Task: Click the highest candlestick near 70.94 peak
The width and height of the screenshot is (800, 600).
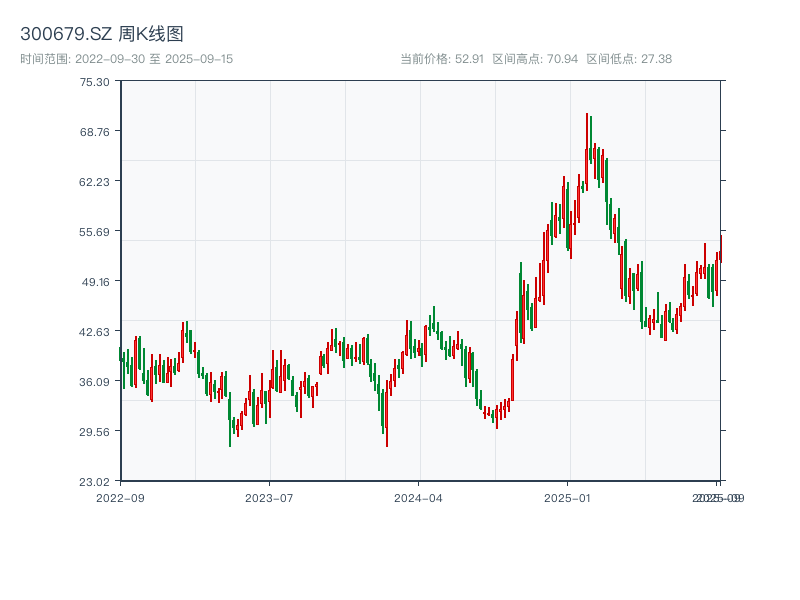Action: click(x=587, y=152)
